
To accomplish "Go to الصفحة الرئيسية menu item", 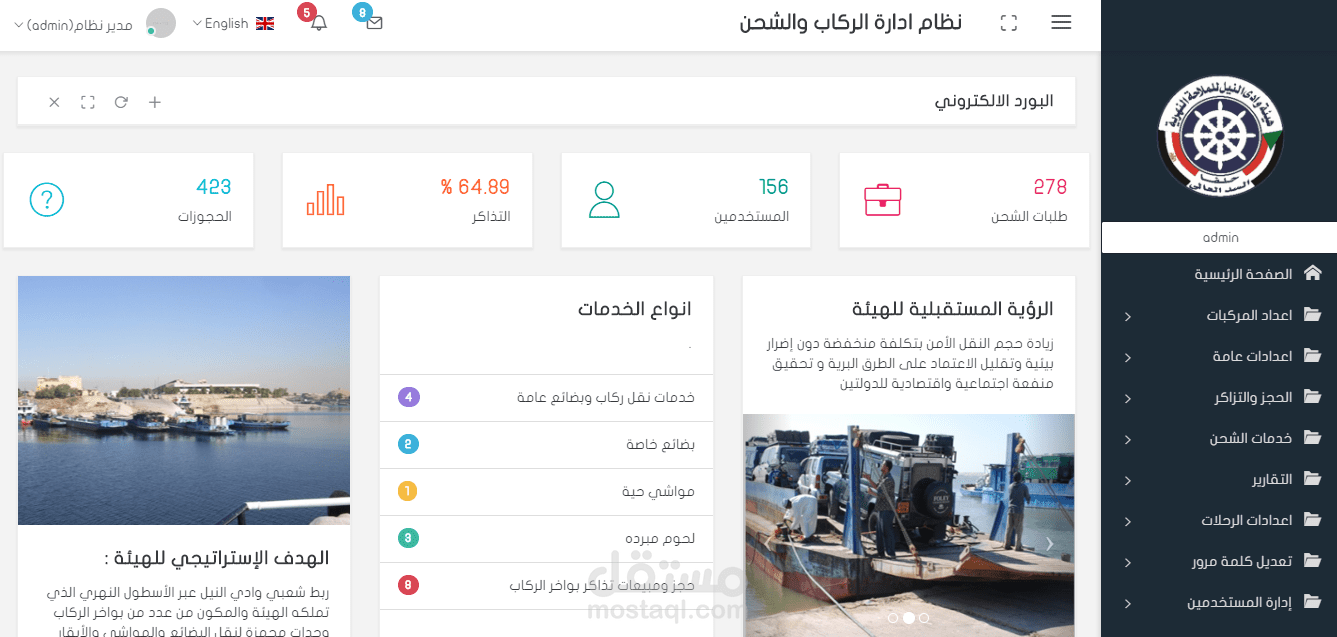I will pos(1219,273).
